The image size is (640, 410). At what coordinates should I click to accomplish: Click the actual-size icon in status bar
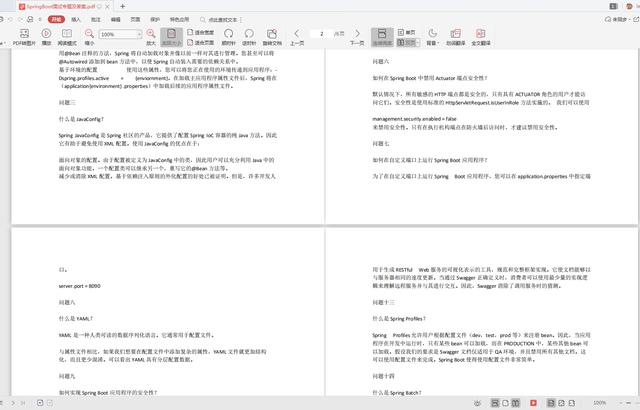click(x=551, y=403)
